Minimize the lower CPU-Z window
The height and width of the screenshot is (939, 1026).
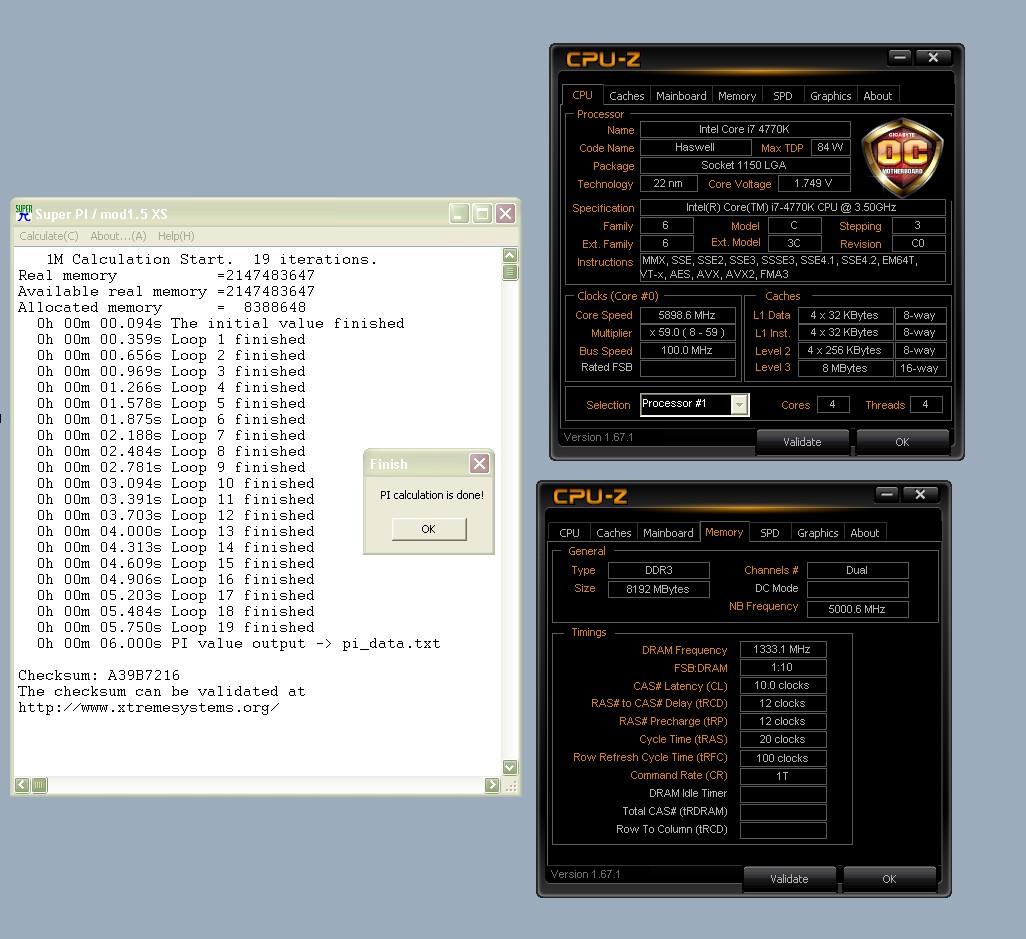887,495
